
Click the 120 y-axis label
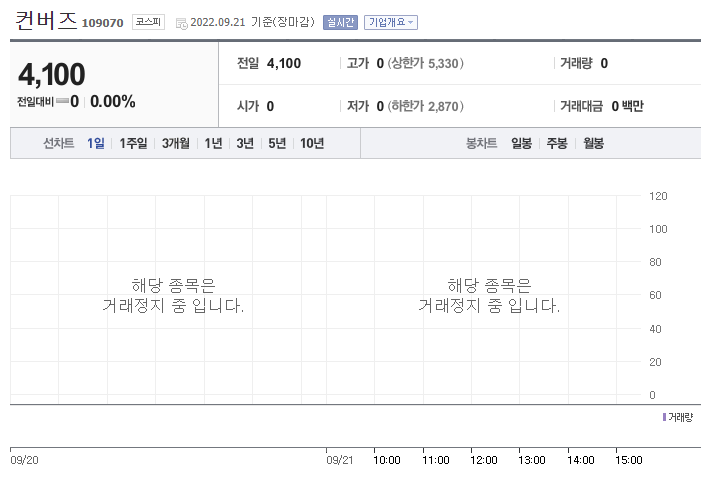click(658, 196)
